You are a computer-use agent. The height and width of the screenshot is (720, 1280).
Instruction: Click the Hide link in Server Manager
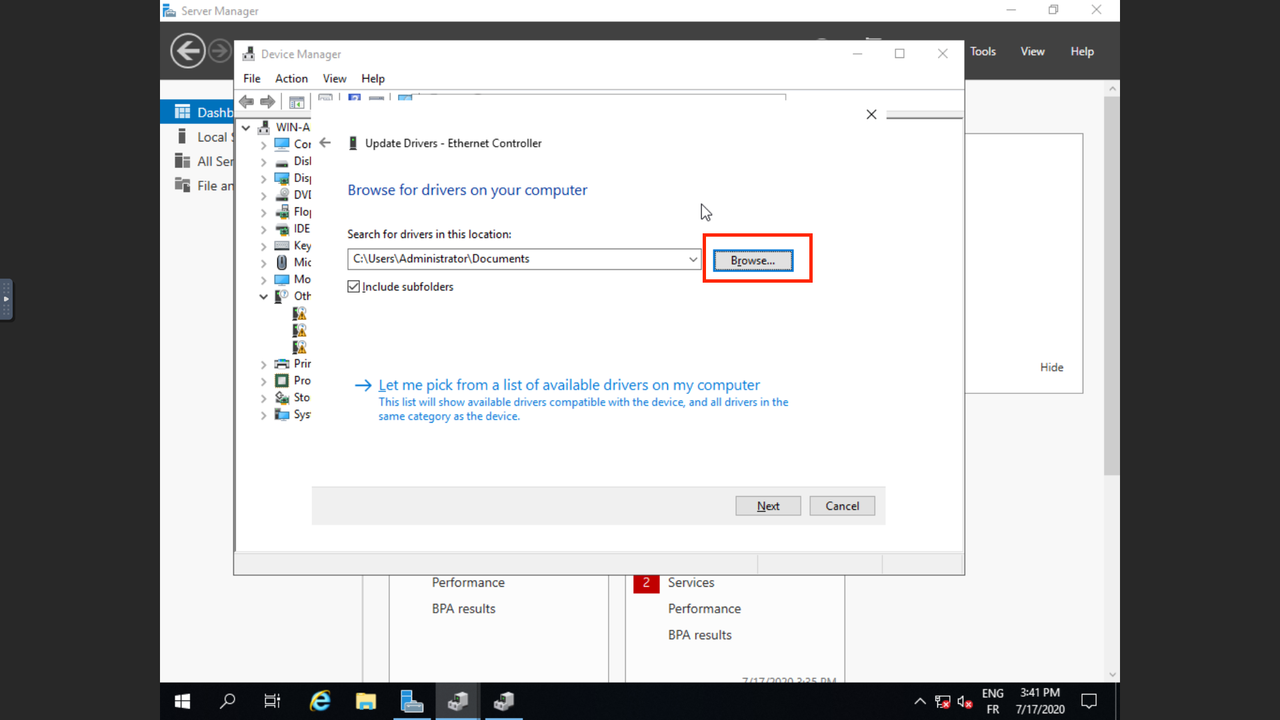(x=1052, y=367)
